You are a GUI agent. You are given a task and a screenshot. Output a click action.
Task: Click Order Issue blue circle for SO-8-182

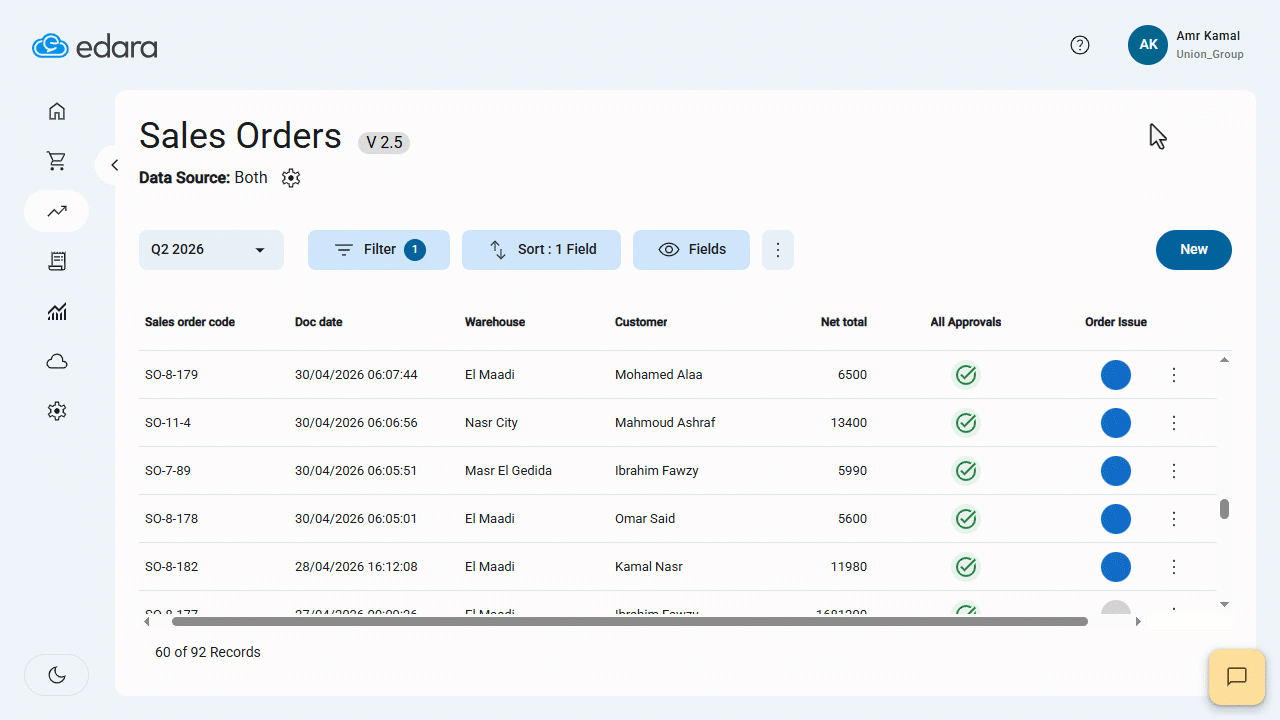coord(1116,567)
